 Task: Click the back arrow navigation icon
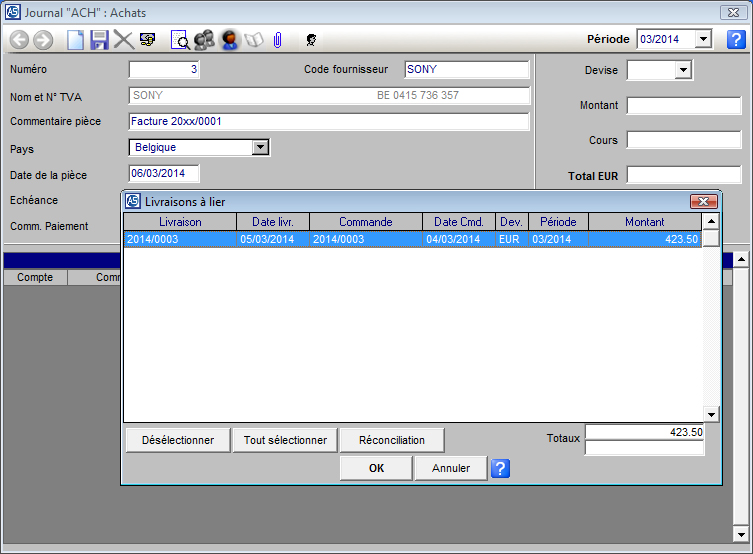19,40
